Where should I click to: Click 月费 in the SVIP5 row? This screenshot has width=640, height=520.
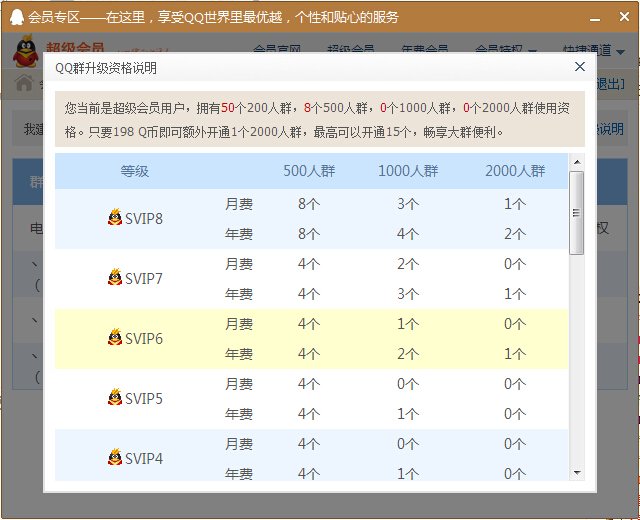(x=239, y=384)
